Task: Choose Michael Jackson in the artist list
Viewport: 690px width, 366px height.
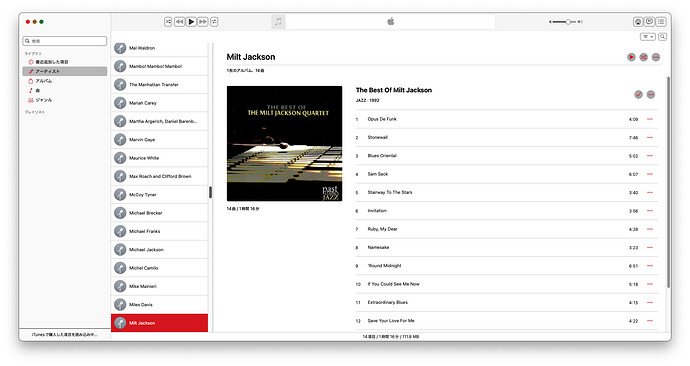Action: coord(159,249)
